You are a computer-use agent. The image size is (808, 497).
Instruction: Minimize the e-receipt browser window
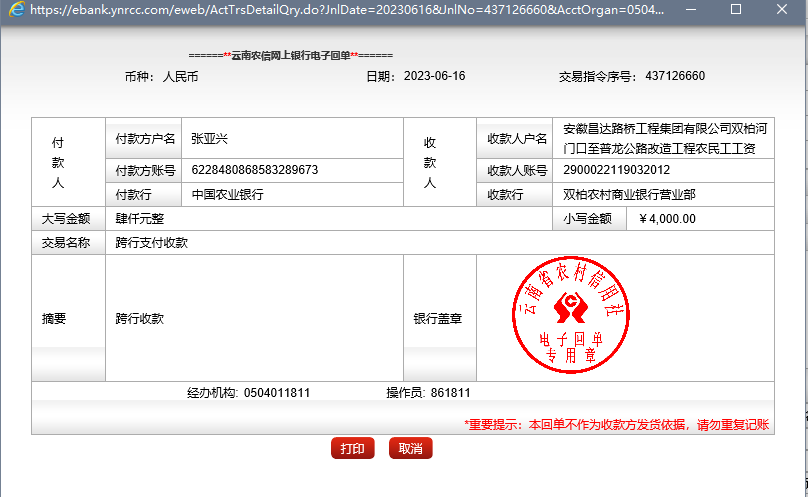[688, 9]
